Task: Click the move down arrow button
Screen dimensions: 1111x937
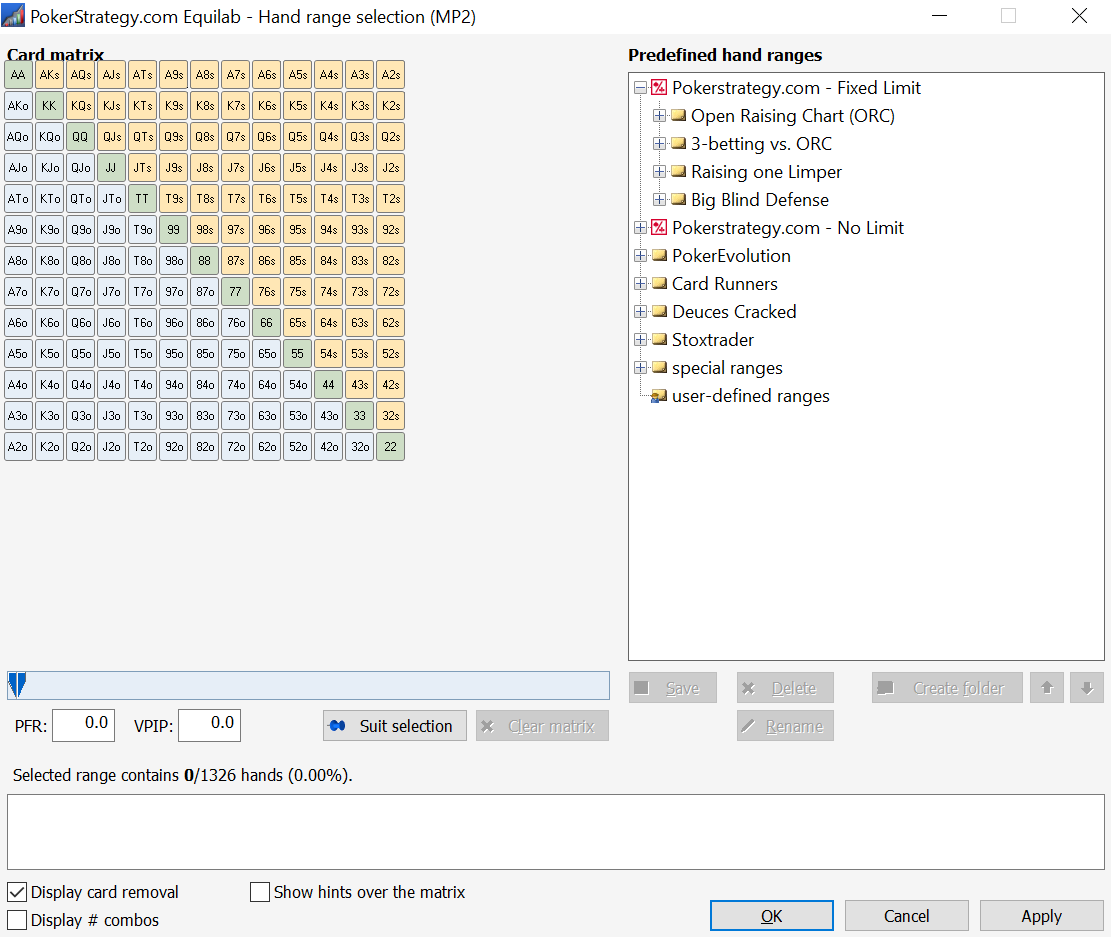Action: click(1087, 688)
